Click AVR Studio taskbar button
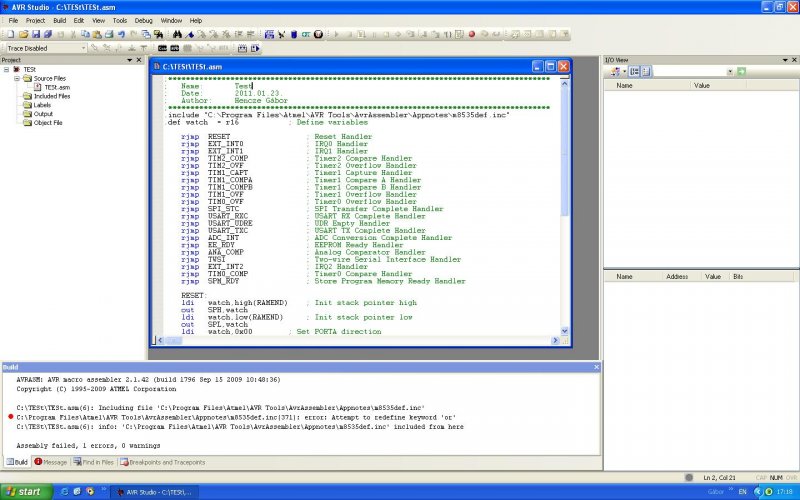This screenshot has height=500, width=800. tap(155, 492)
